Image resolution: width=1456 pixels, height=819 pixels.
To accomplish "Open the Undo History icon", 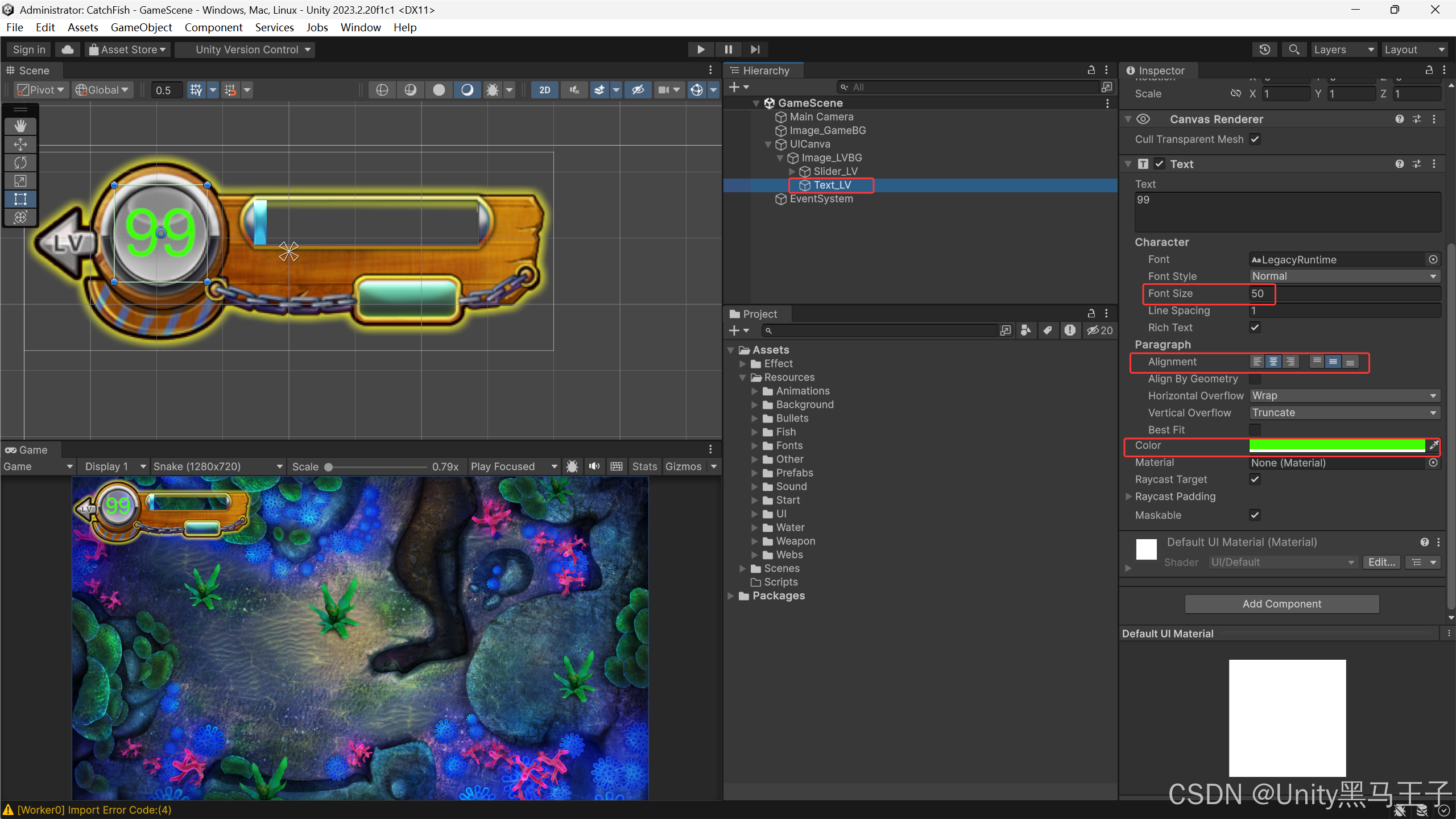I will (x=1264, y=49).
